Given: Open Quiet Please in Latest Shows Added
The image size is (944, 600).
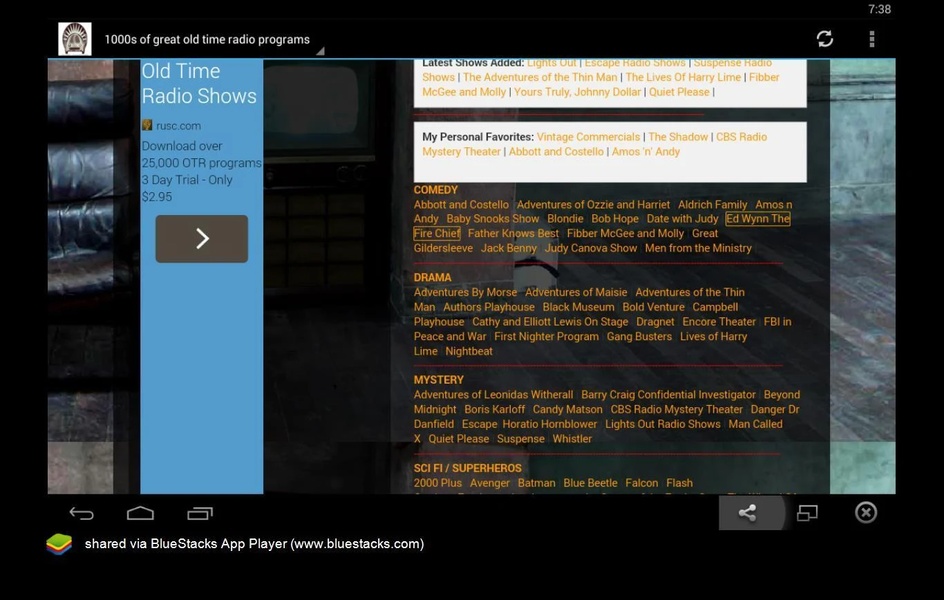Looking at the screenshot, I should 679,91.
